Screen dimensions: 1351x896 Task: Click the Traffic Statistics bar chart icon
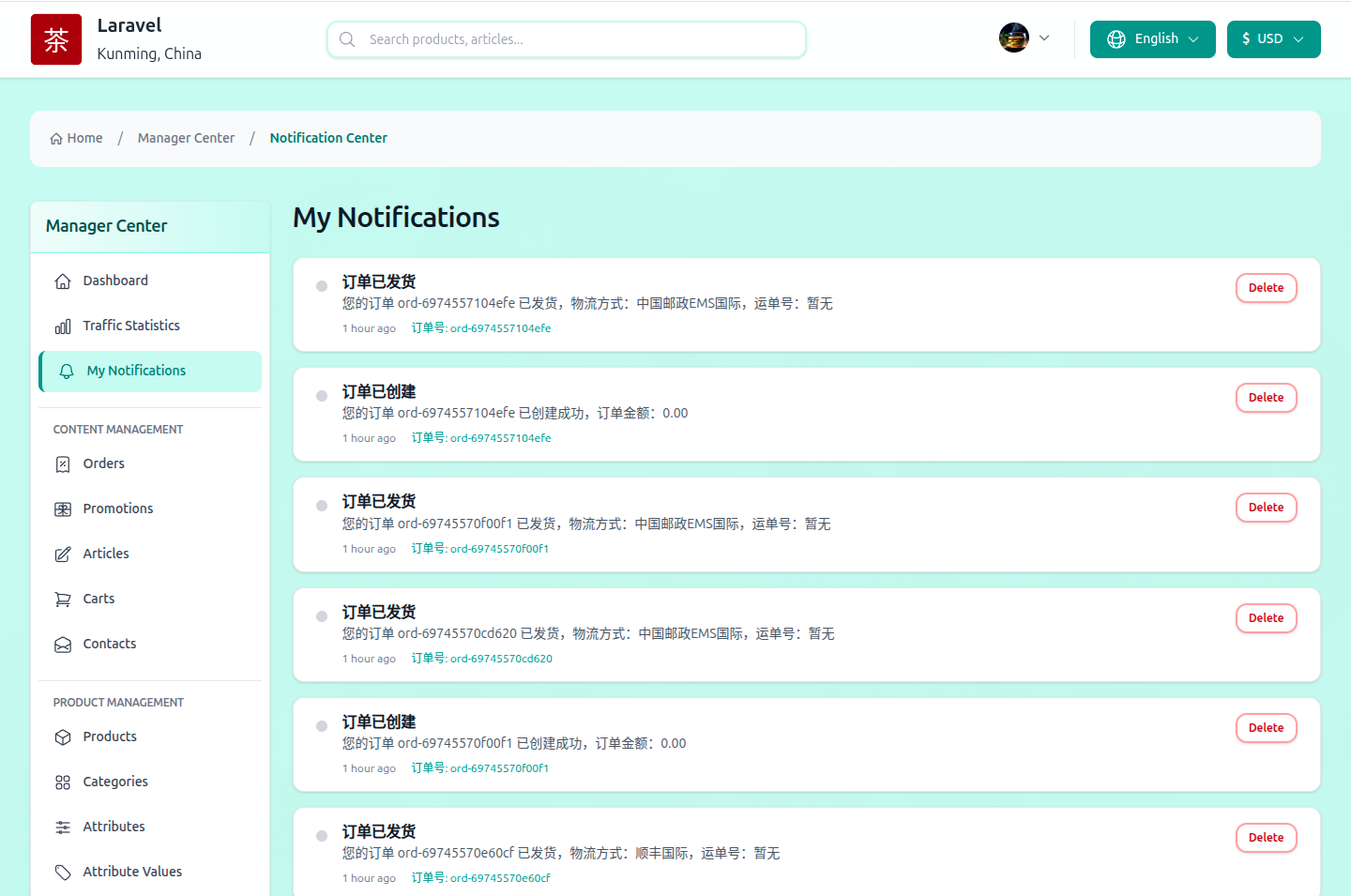63,327
